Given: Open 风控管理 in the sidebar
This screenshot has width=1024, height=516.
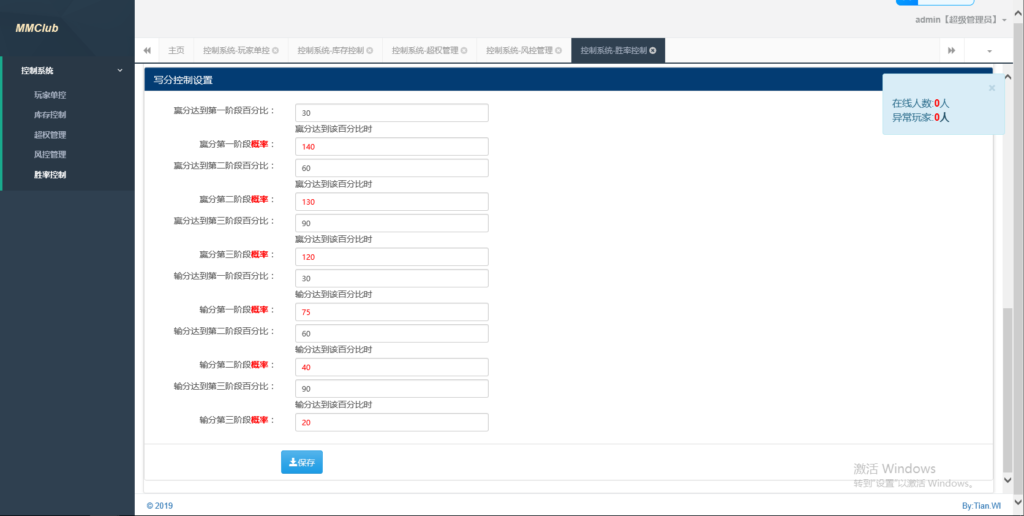Looking at the screenshot, I should (50, 155).
